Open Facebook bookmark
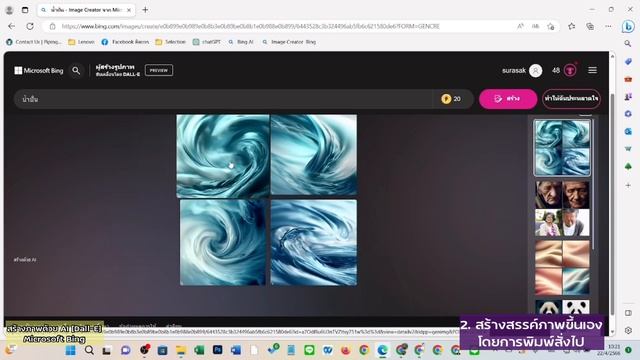The width and height of the screenshot is (640, 360). pyautogui.click(x=125, y=42)
